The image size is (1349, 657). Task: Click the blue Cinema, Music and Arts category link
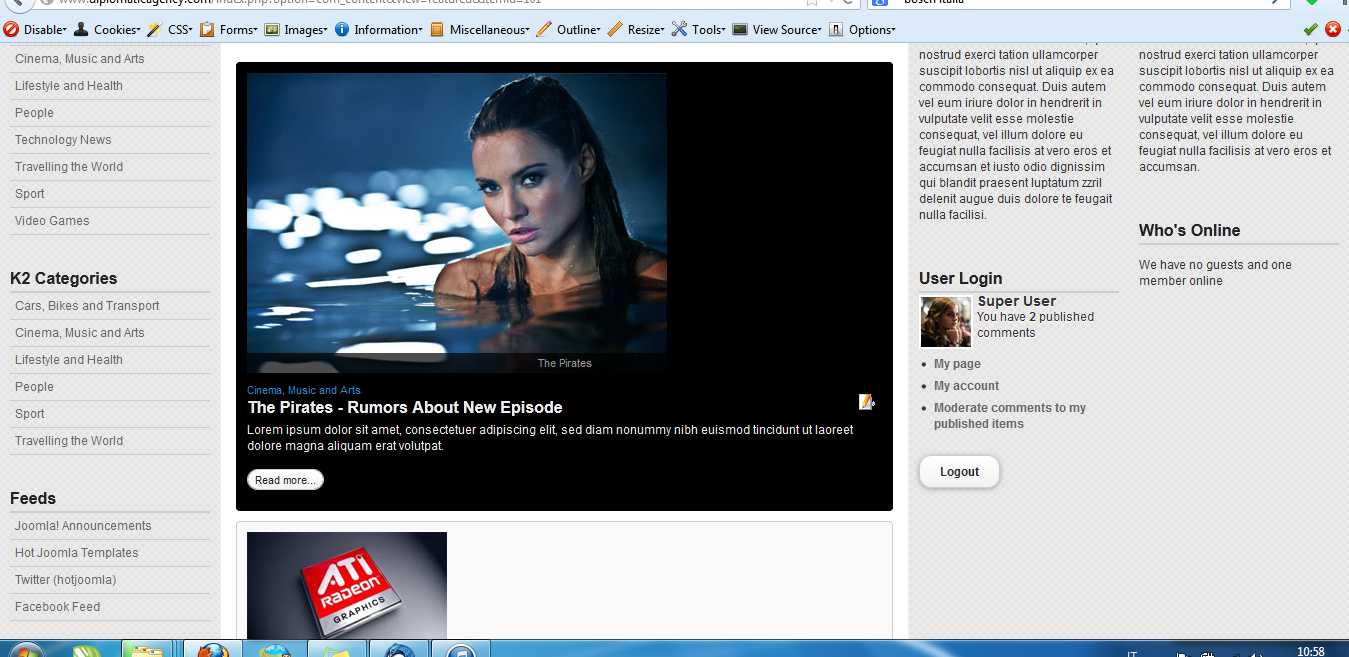coord(304,390)
